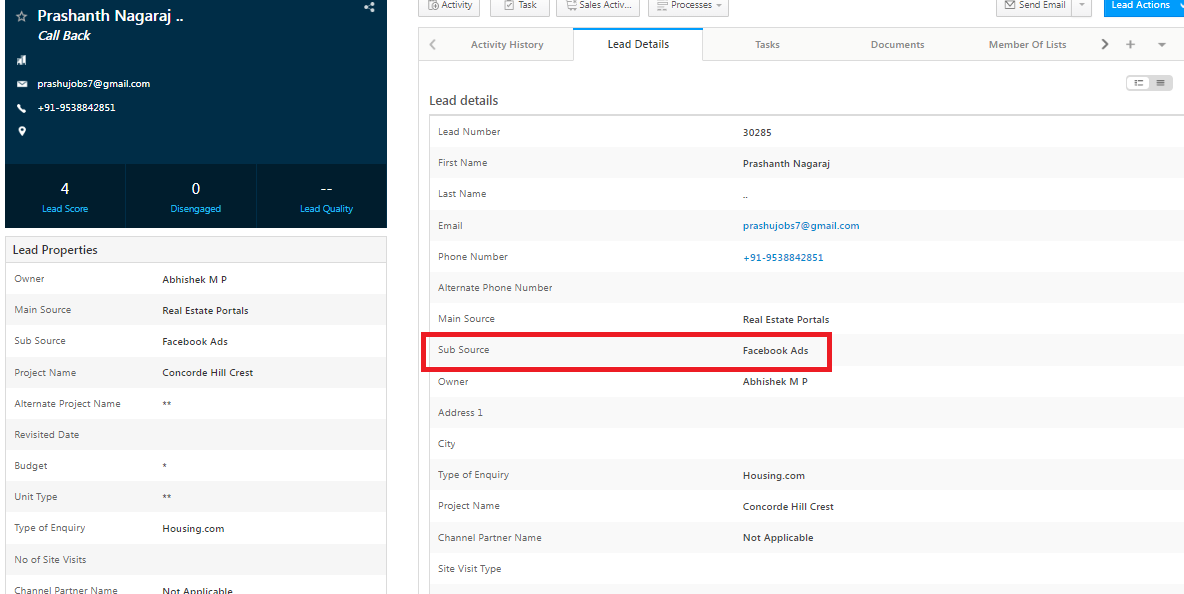Click the Sales Activ... button

(x=598, y=5)
